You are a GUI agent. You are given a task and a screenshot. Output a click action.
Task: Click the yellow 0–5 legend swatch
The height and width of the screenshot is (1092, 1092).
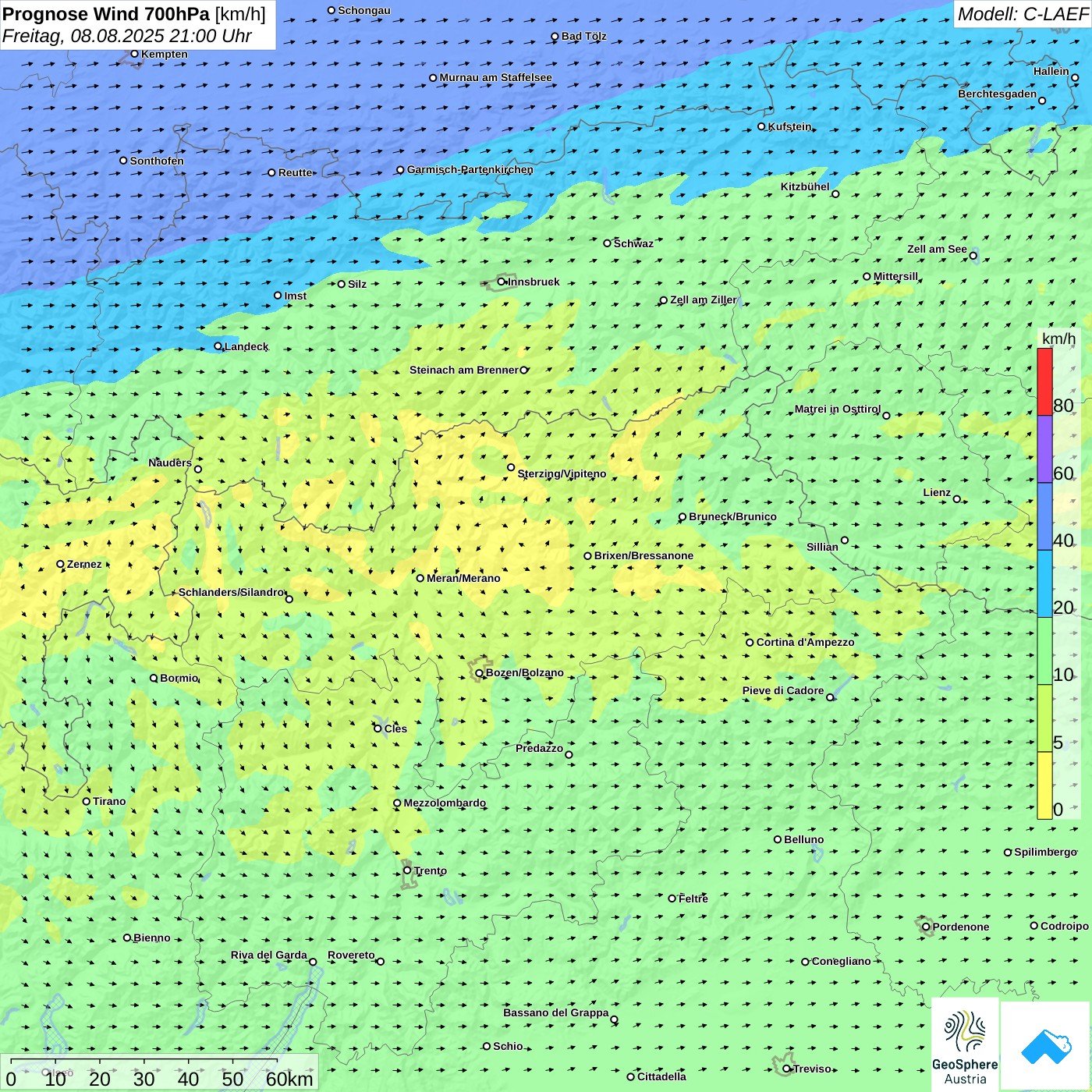(1044, 785)
